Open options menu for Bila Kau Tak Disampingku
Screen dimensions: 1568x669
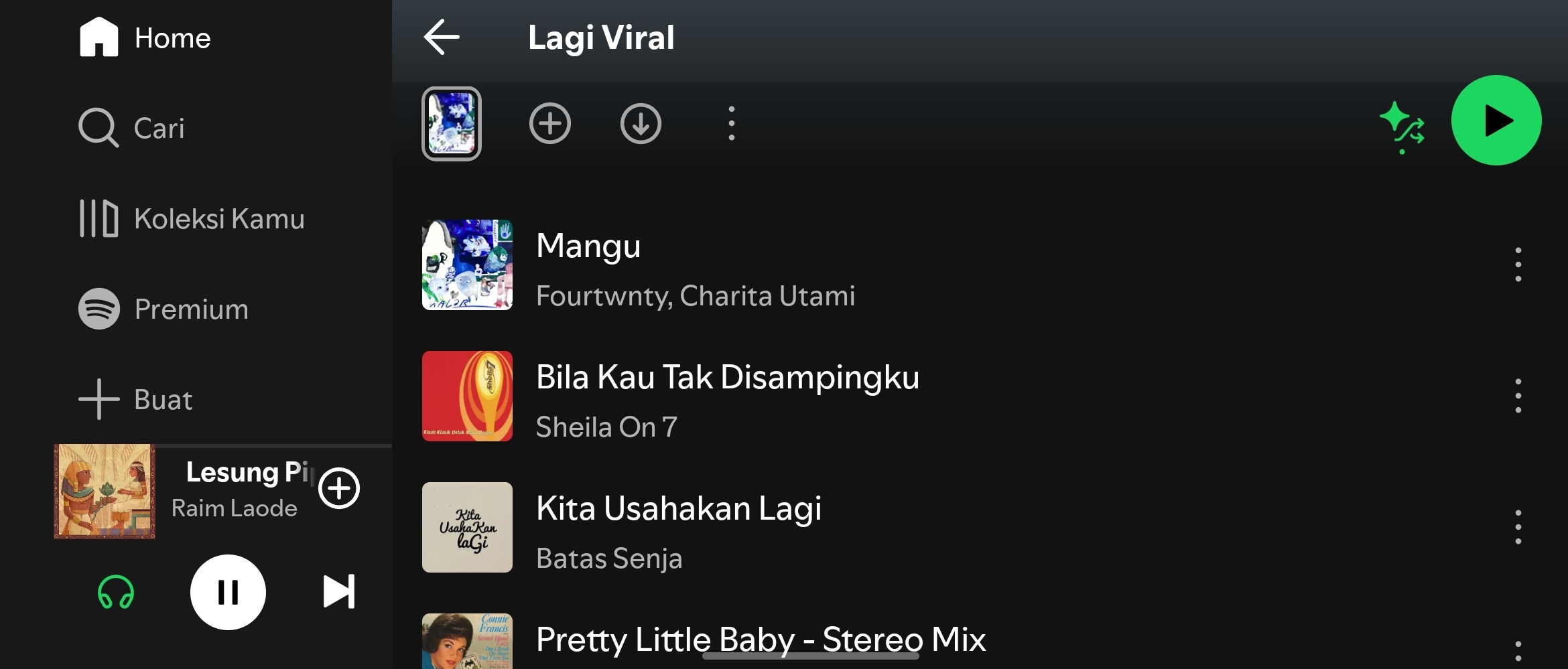pyautogui.click(x=1519, y=396)
